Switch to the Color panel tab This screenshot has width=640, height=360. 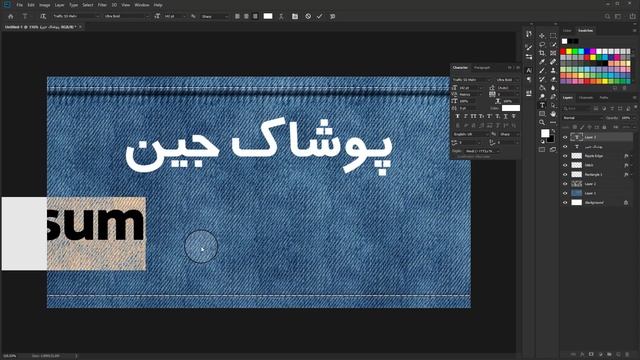tap(567, 31)
